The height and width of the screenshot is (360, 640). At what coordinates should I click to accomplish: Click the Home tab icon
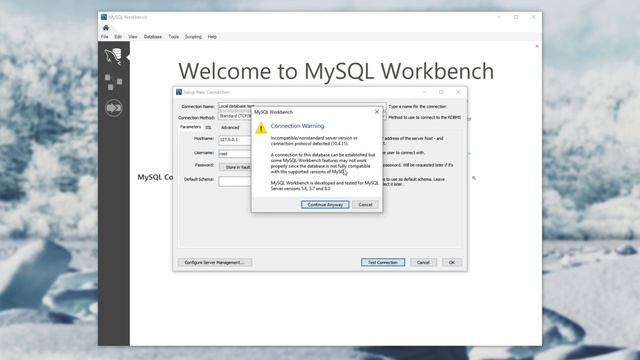click(106, 28)
